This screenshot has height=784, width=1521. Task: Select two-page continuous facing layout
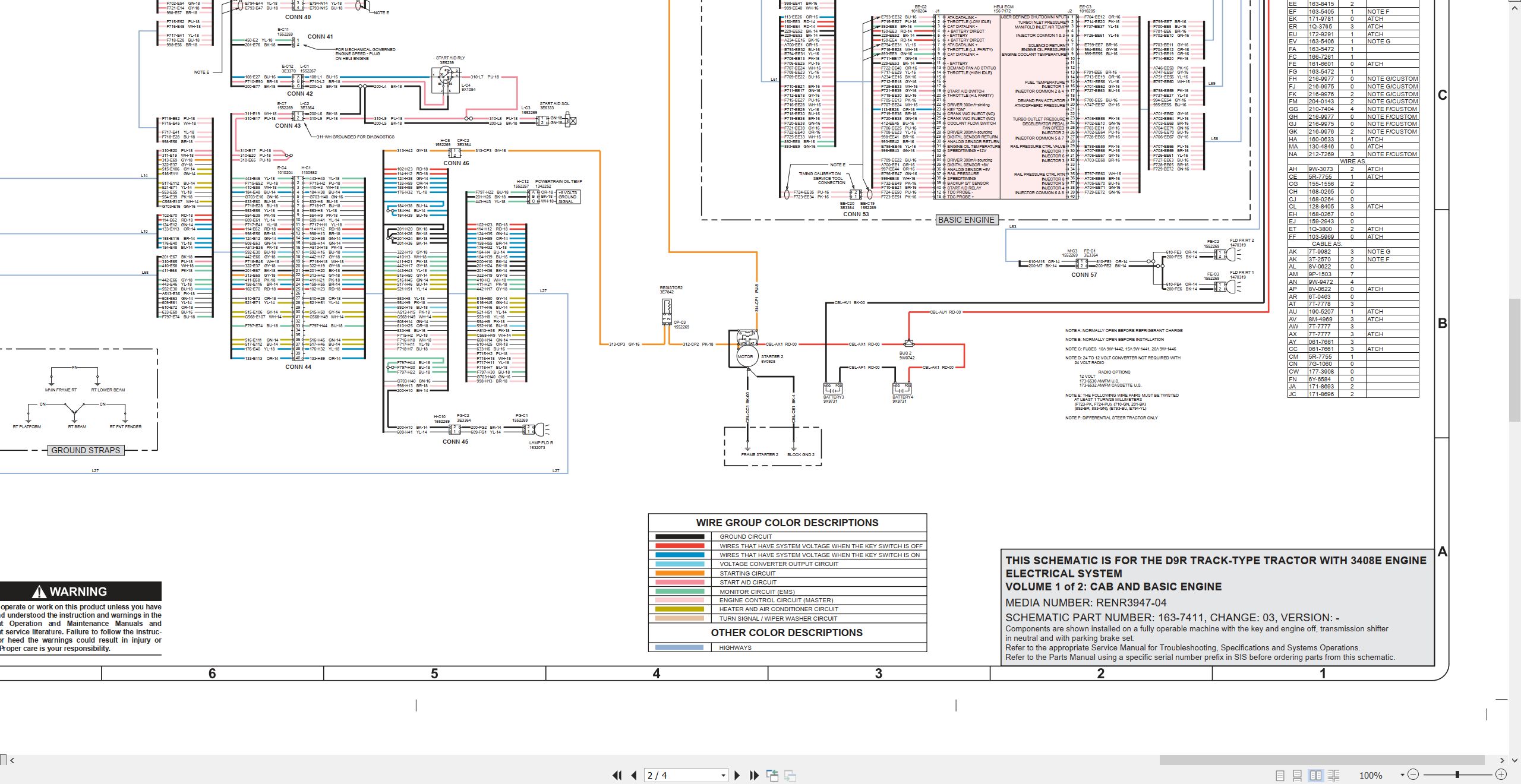point(1333,775)
